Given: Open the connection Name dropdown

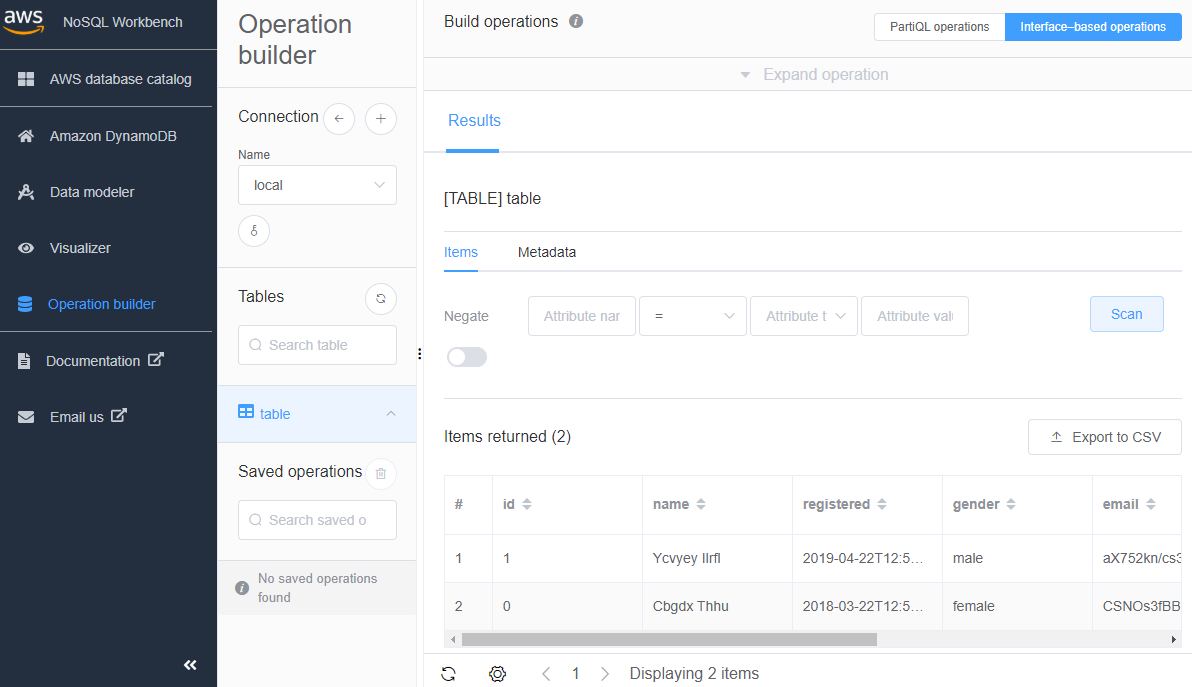Looking at the screenshot, I should (317, 185).
